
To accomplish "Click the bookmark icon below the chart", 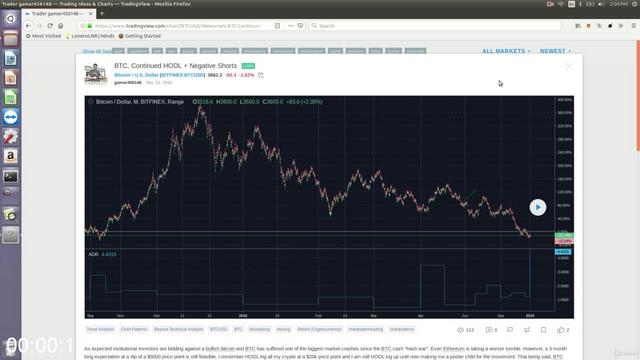I will point(543,330).
